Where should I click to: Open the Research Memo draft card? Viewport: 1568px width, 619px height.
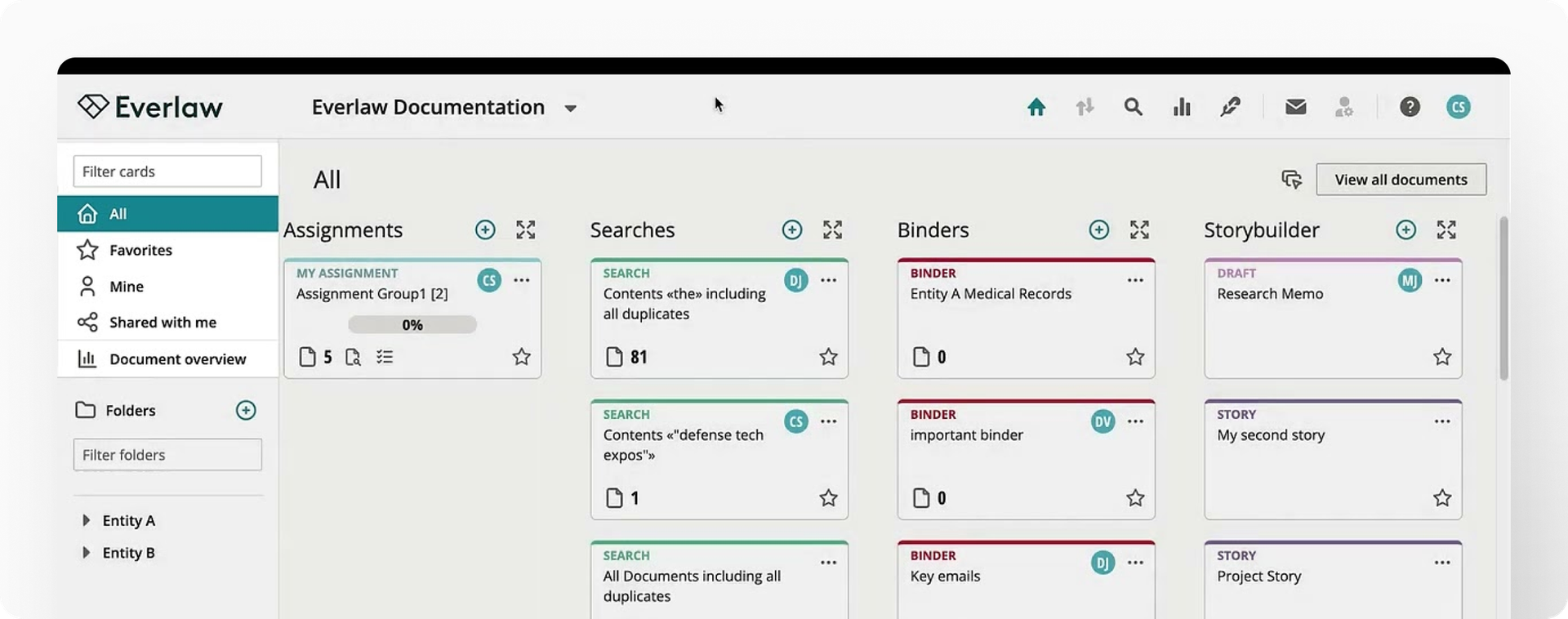click(x=1333, y=318)
